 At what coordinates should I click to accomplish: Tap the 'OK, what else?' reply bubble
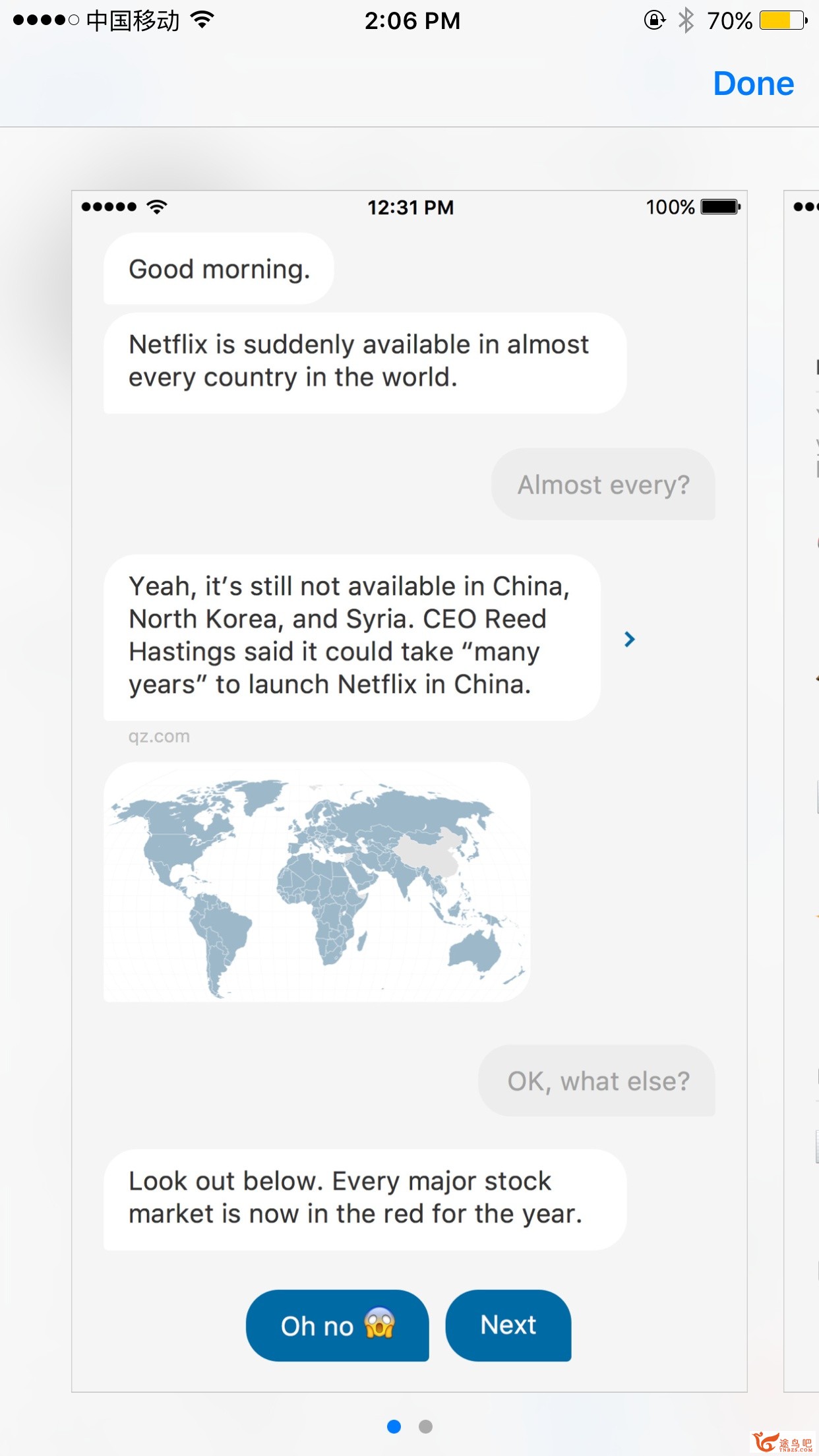(x=597, y=1080)
